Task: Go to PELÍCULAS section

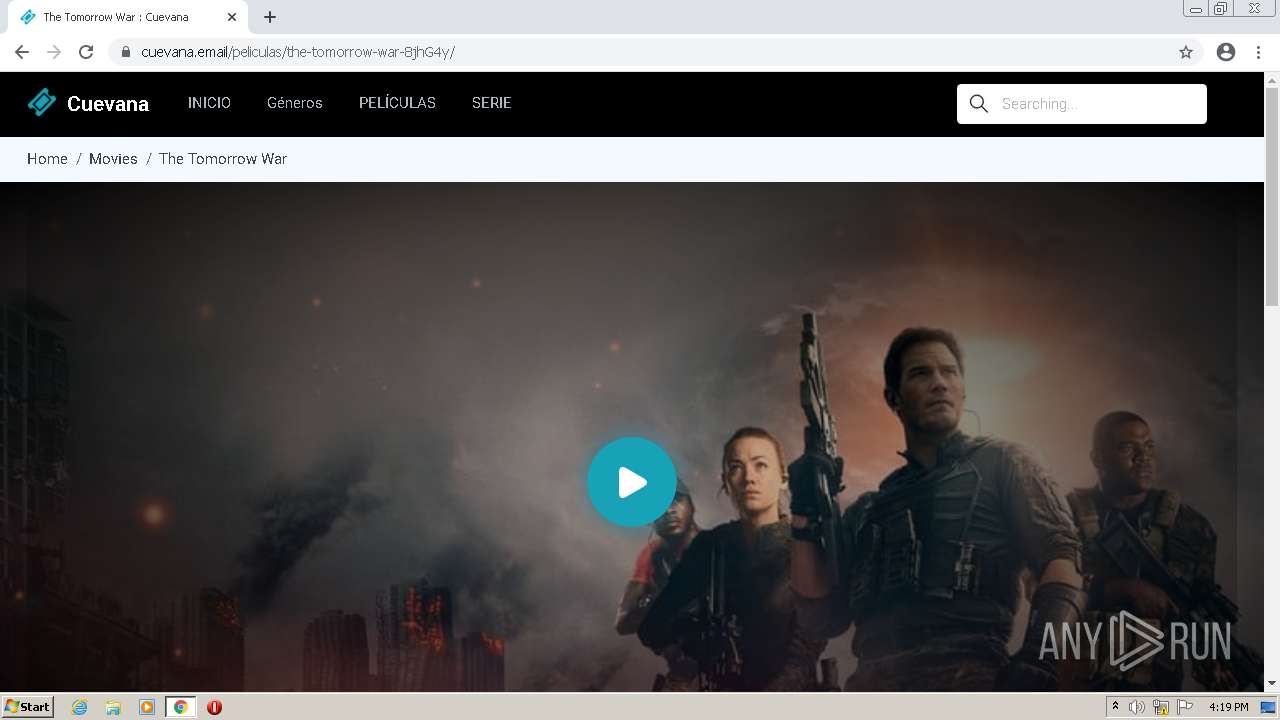Action: [397, 103]
